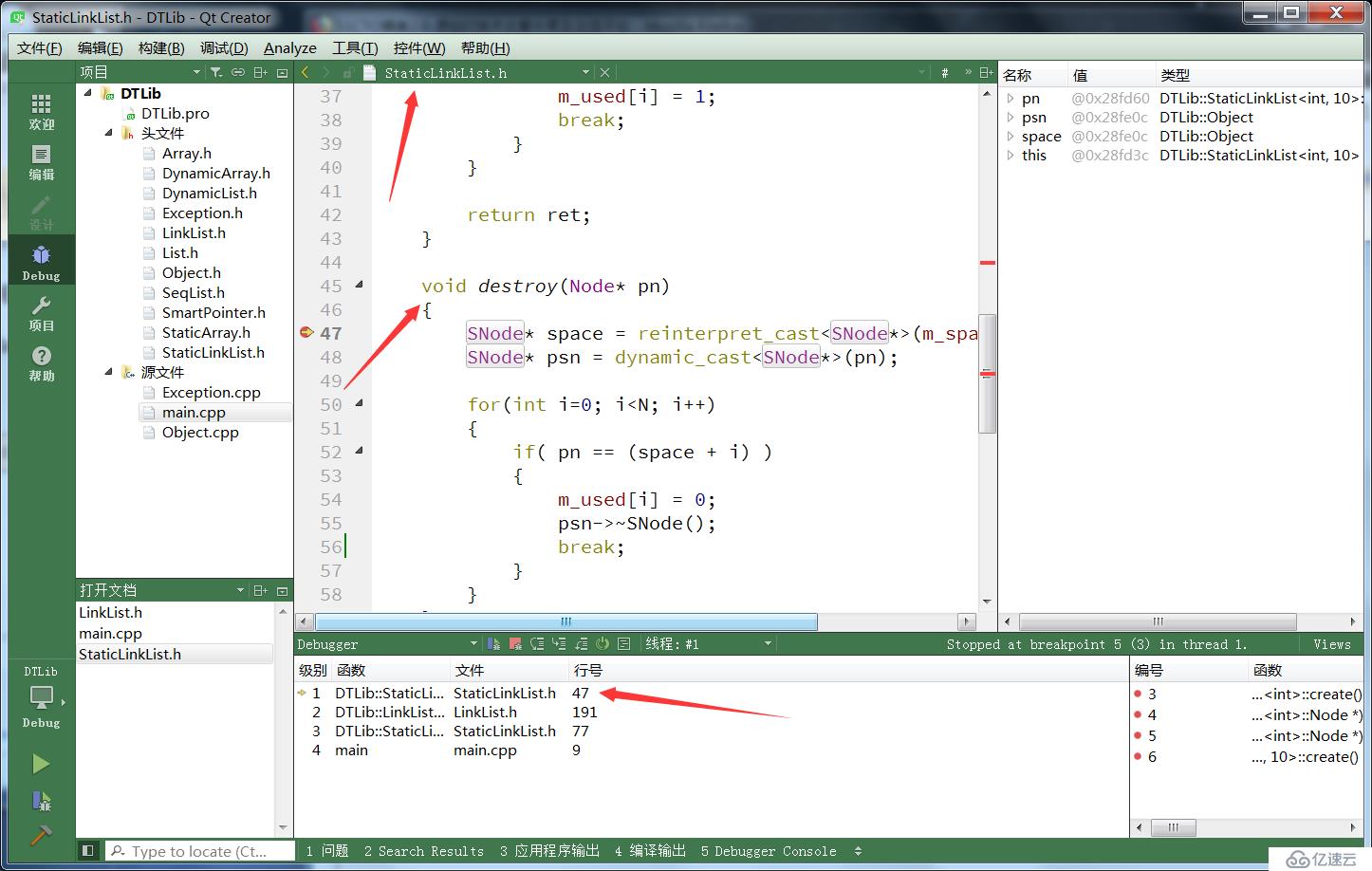Close the 项目 side pane
The image size is (1372, 871).
coord(282,72)
